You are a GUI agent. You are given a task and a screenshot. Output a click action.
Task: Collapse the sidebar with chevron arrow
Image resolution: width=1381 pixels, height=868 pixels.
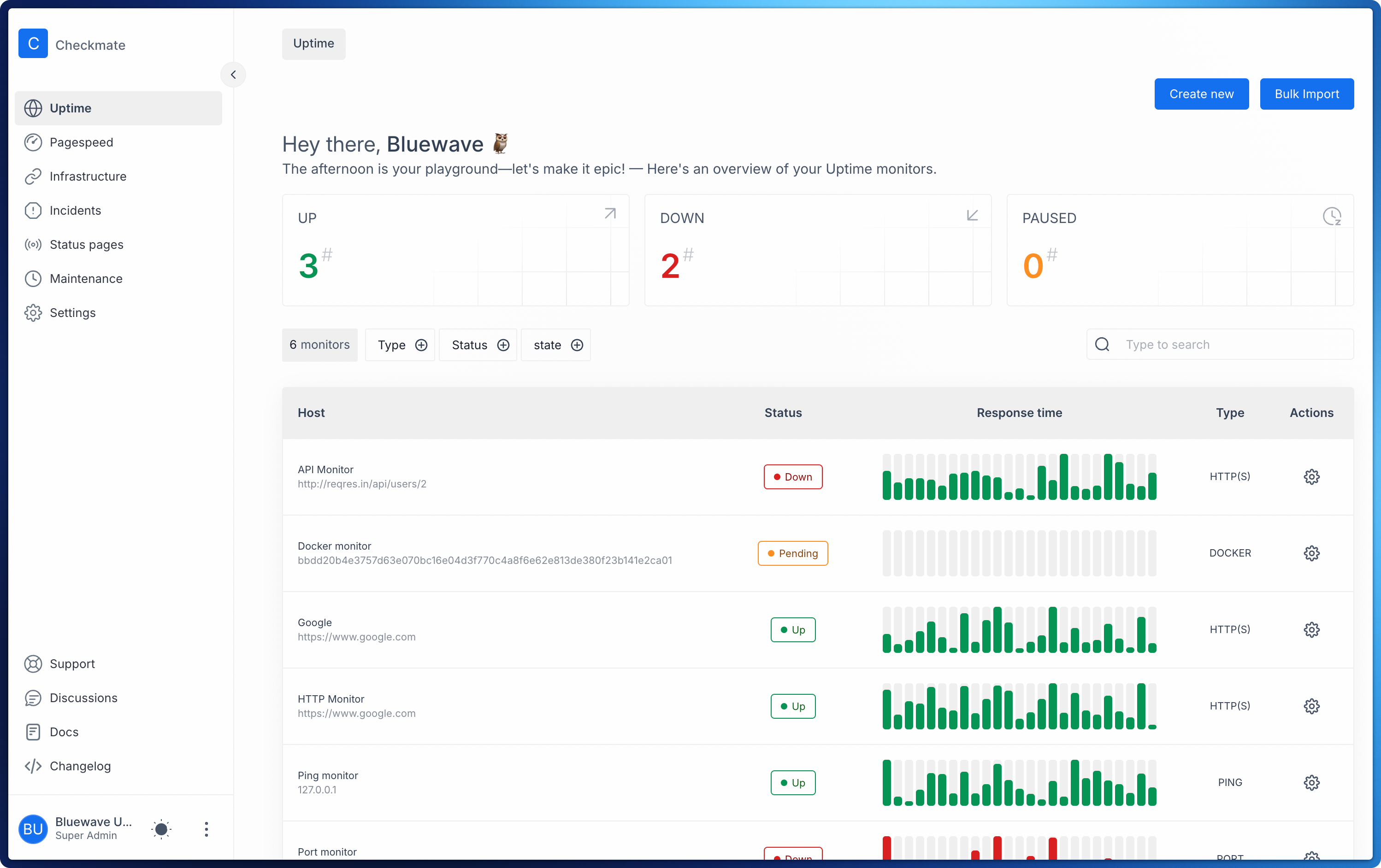pyautogui.click(x=233, y=75)
